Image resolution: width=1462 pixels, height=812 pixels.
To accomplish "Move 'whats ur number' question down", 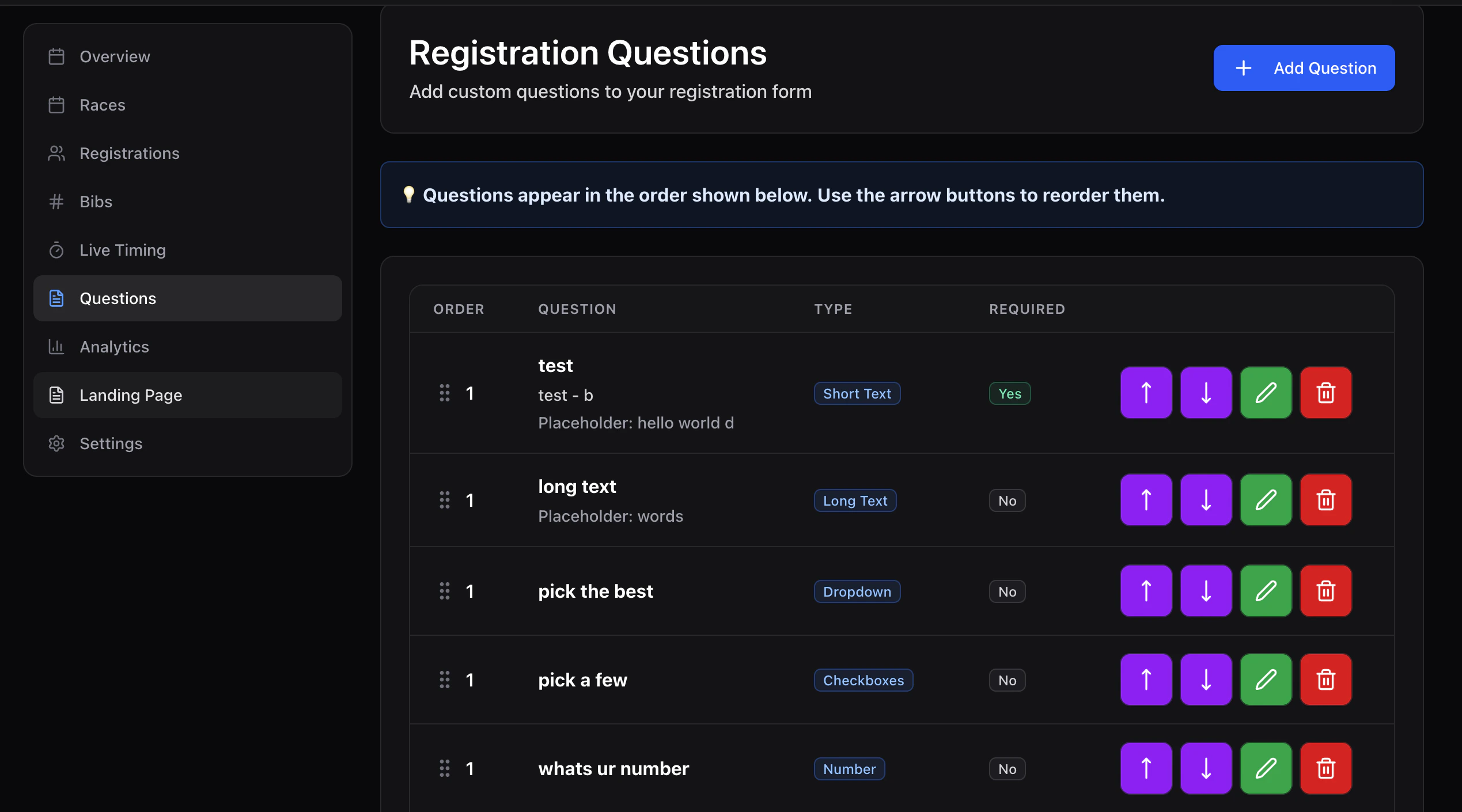I will click(x=1206, y=768).
